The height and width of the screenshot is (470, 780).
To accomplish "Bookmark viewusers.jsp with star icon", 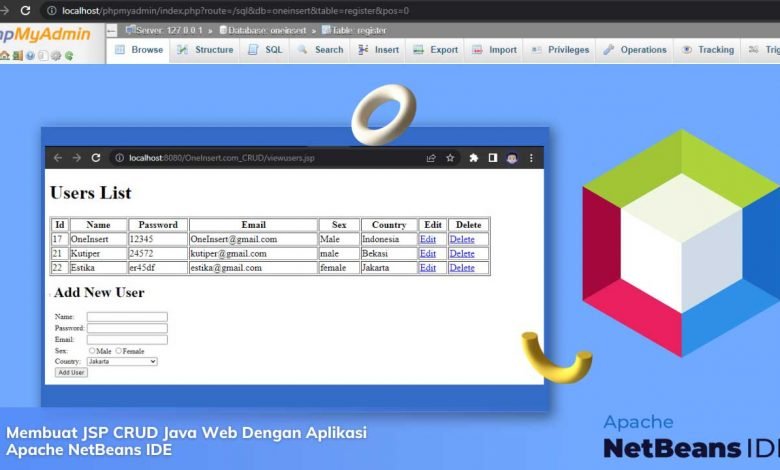I will point(450,158).
